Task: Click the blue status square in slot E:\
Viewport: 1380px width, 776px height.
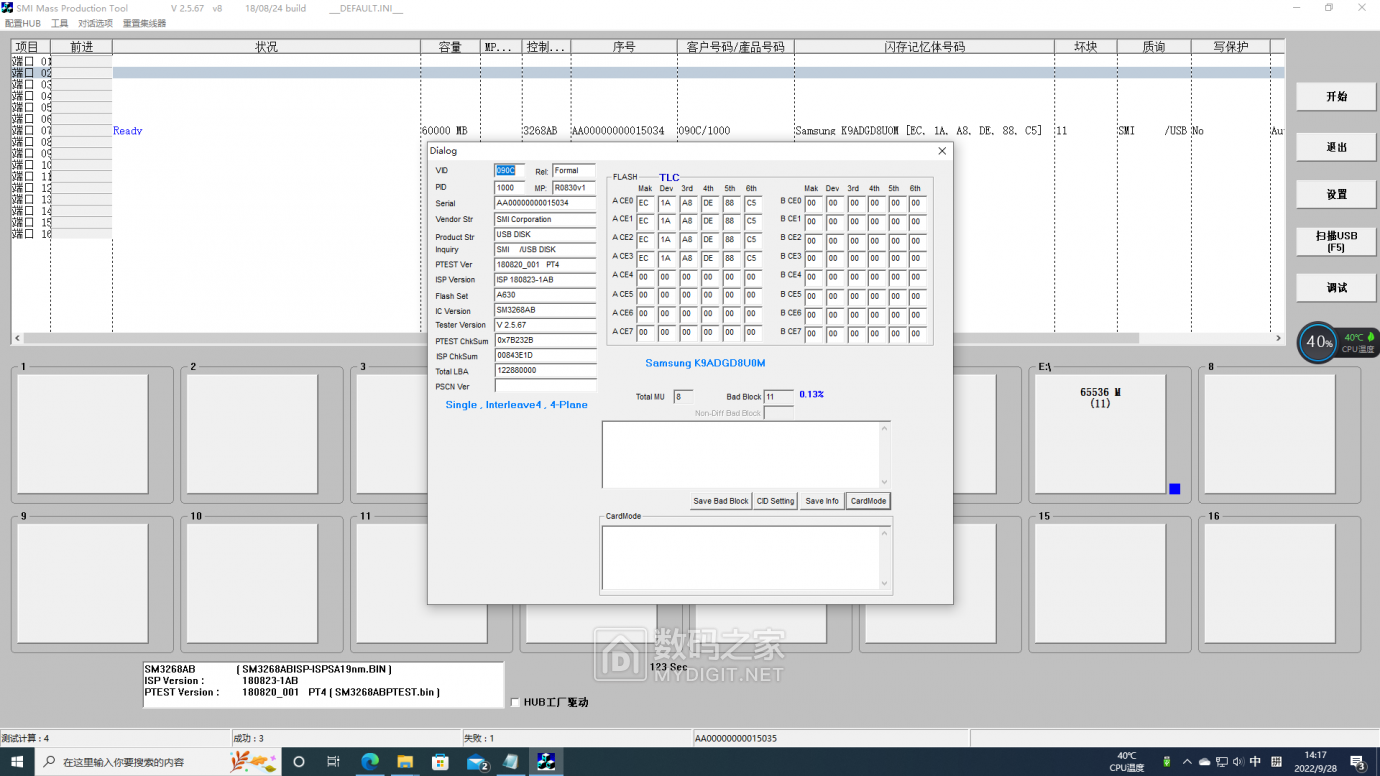Action: (x=1175, y=489)
